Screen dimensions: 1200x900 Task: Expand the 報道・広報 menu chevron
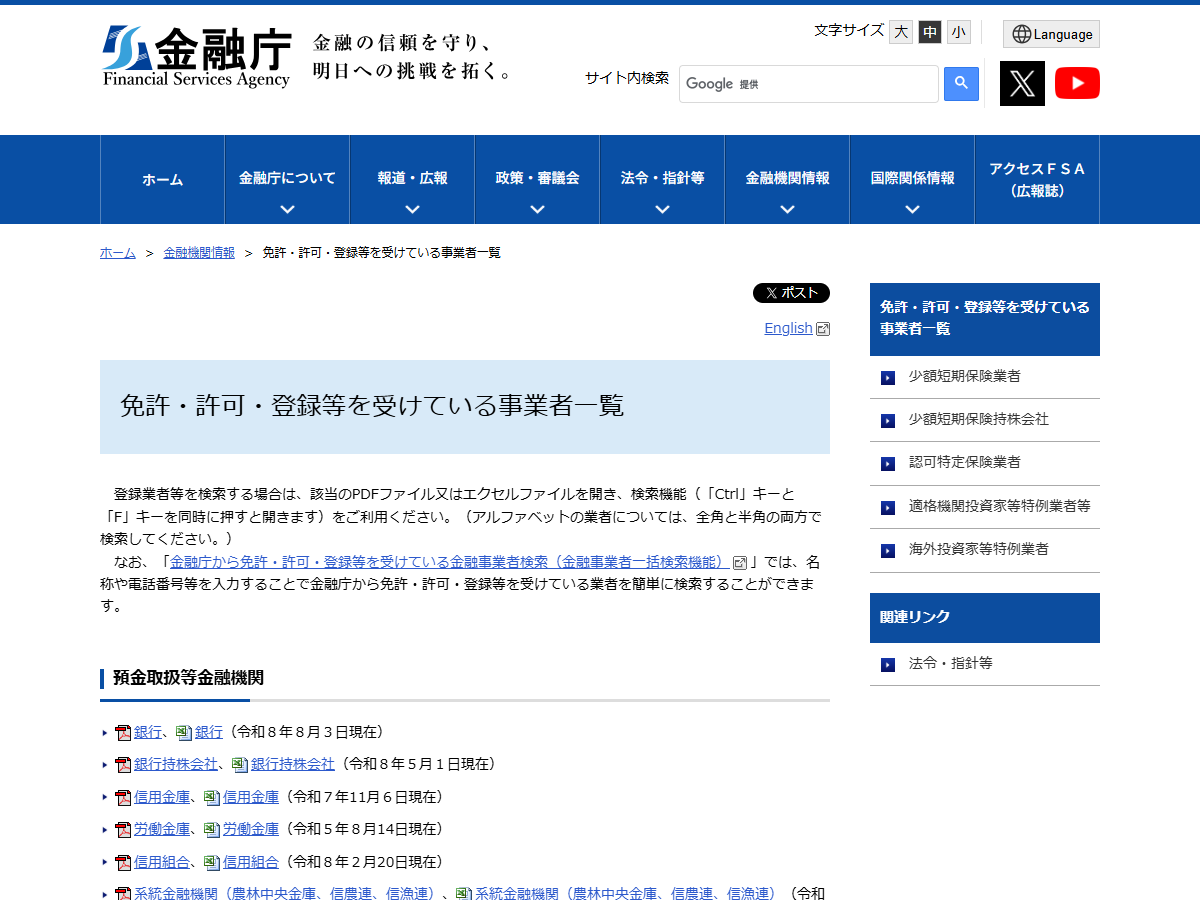click(412, 209)
